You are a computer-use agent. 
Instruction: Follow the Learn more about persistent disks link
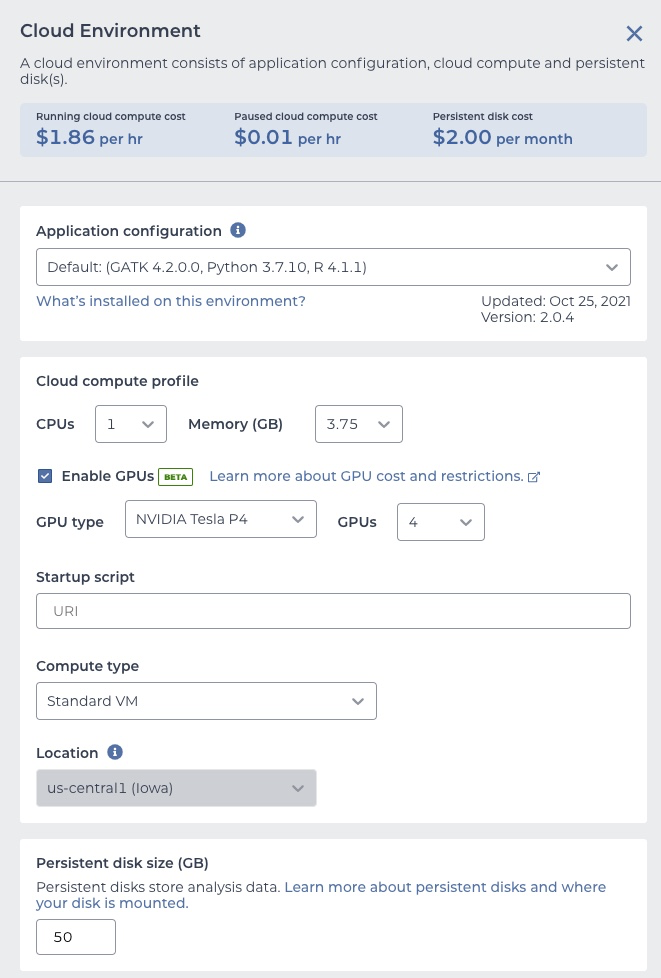445,887
